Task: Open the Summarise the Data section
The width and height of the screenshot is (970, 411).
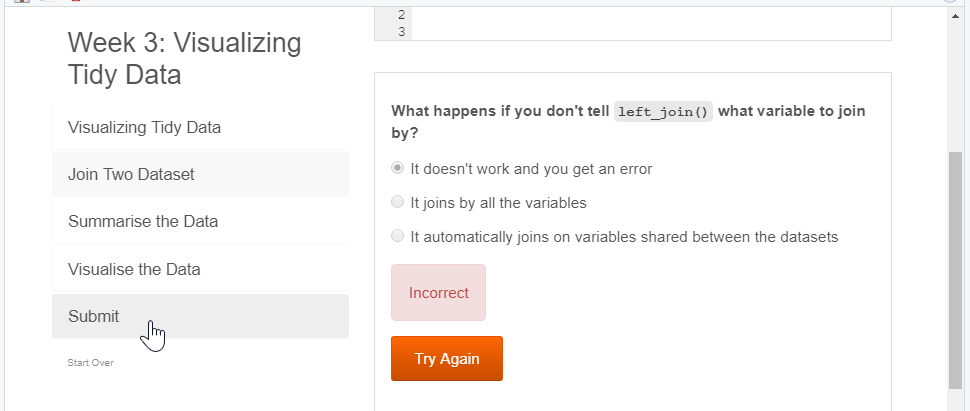Action: coord(200,222)
